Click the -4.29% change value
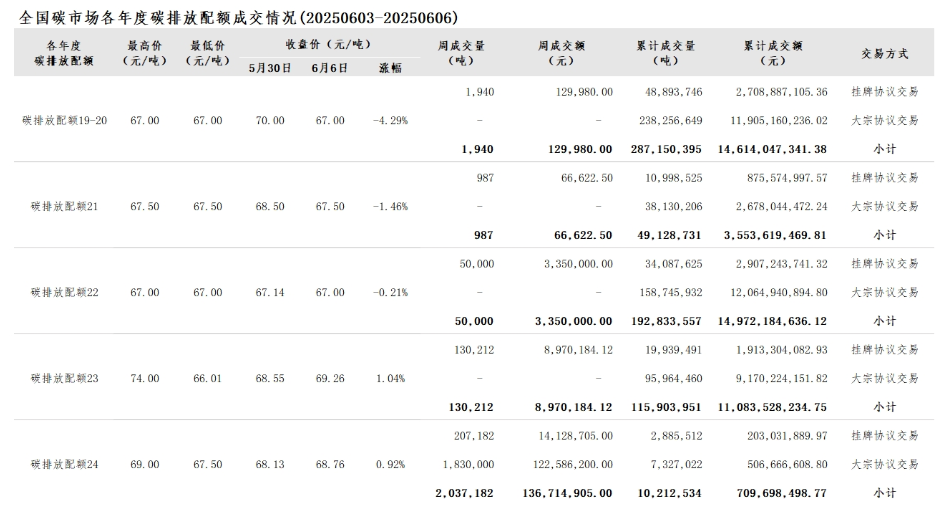Viewport: 943px width, 513px height. pos(390,120)
